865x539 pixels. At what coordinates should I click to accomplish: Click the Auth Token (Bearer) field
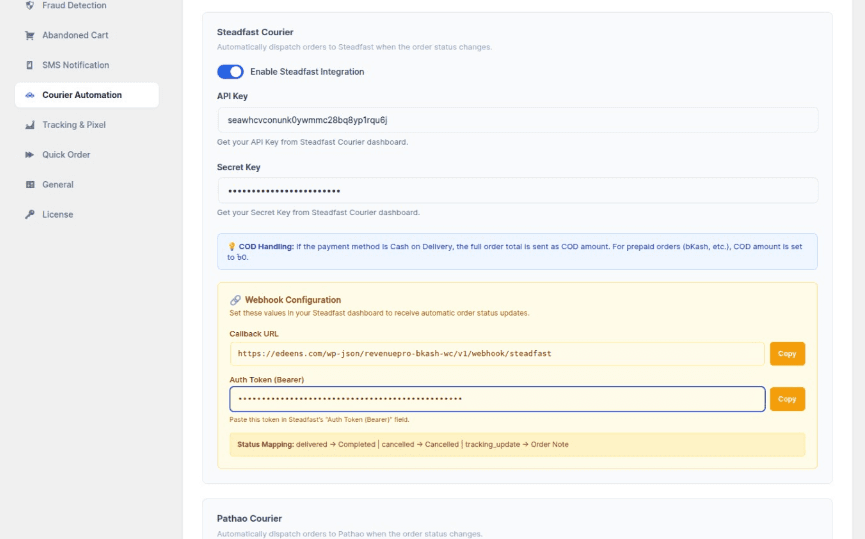pyautogui.click(x=497, y=399)
